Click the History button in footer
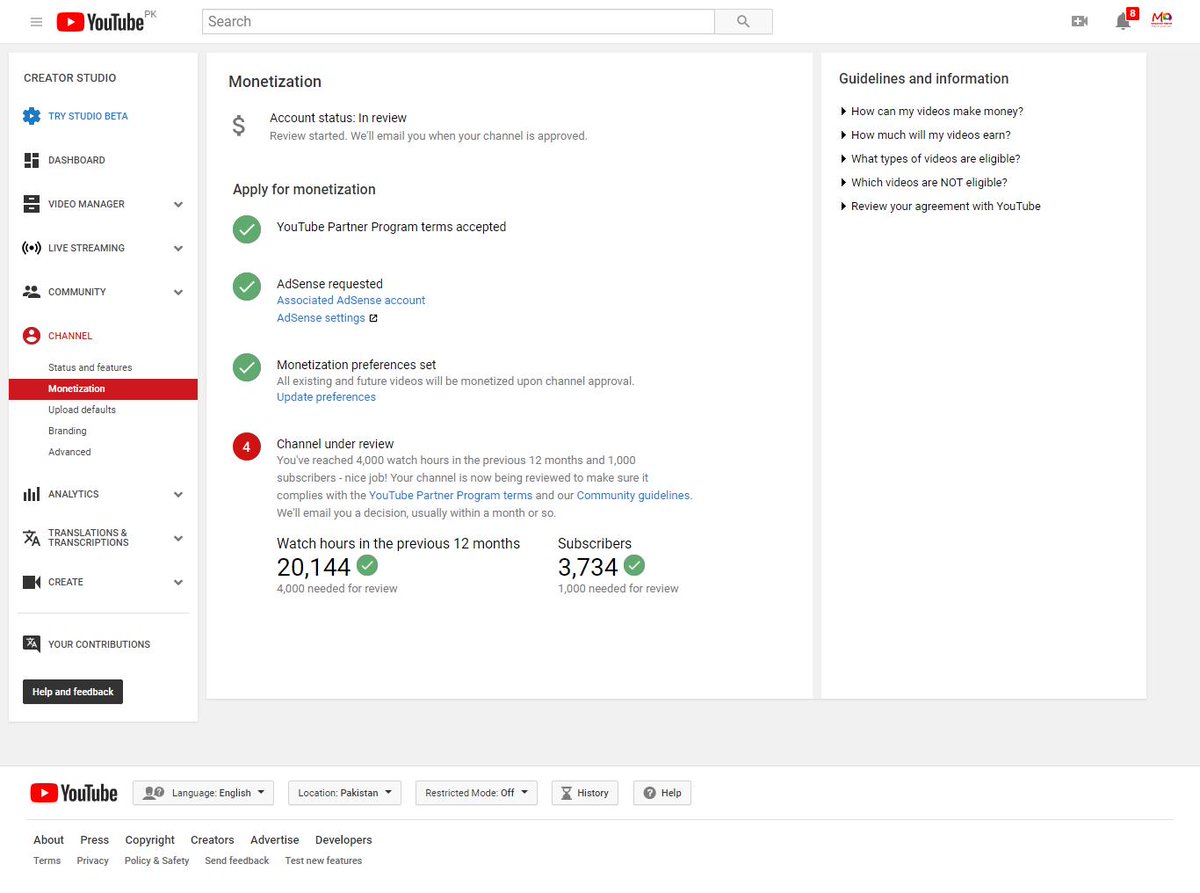The image size is (1200, 893). tap(585, 793)
